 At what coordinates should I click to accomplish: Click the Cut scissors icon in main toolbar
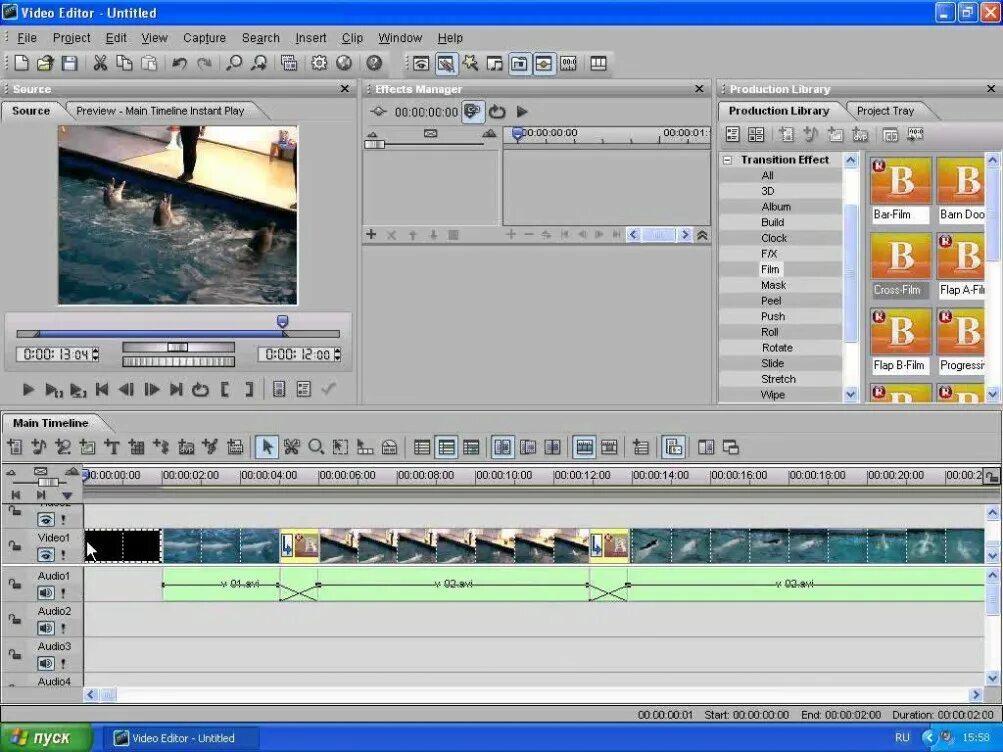pos(100,63)
